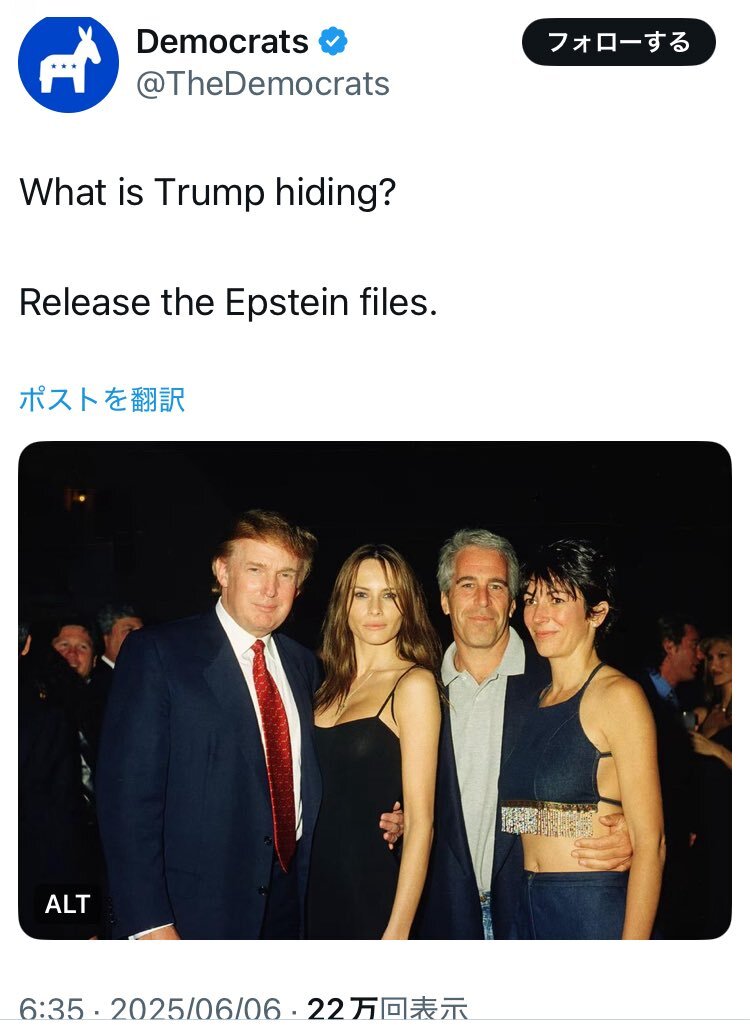Click the 2025/06/06 post date

[x=196, y=1009]
